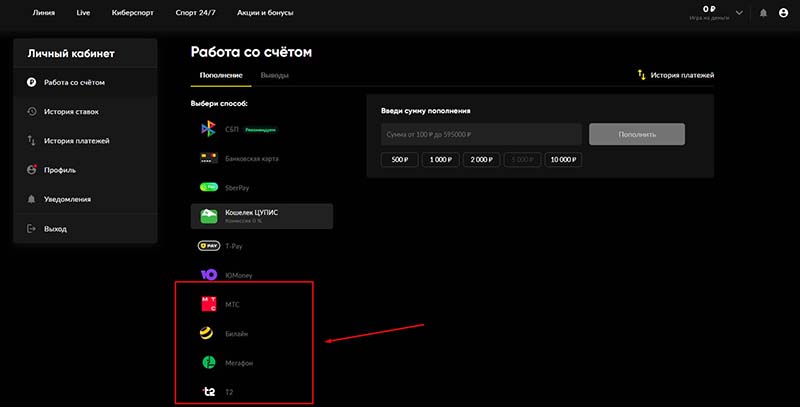Click the T2 logo icon
800x407 pixels.
click(209, 392)
